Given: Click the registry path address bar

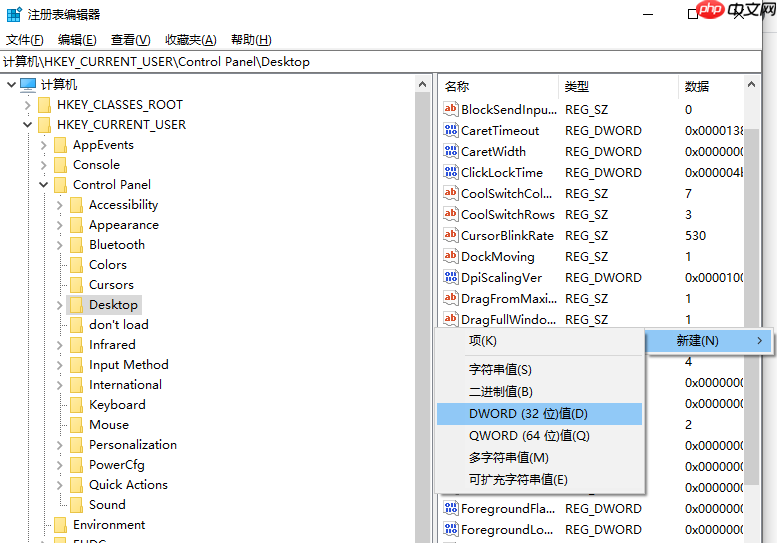Looking at the screenshot, I should pyautogui.click(x=381, y=61).
